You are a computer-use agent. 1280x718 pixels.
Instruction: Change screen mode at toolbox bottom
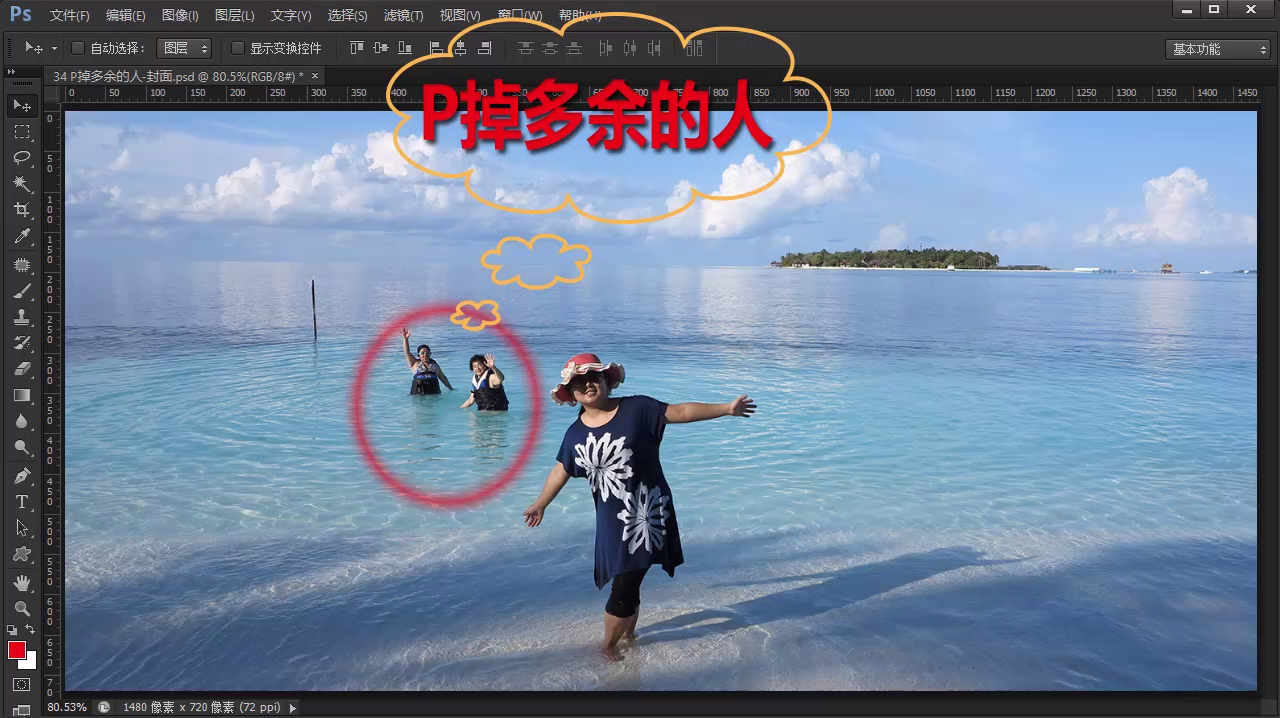[22, 711]
